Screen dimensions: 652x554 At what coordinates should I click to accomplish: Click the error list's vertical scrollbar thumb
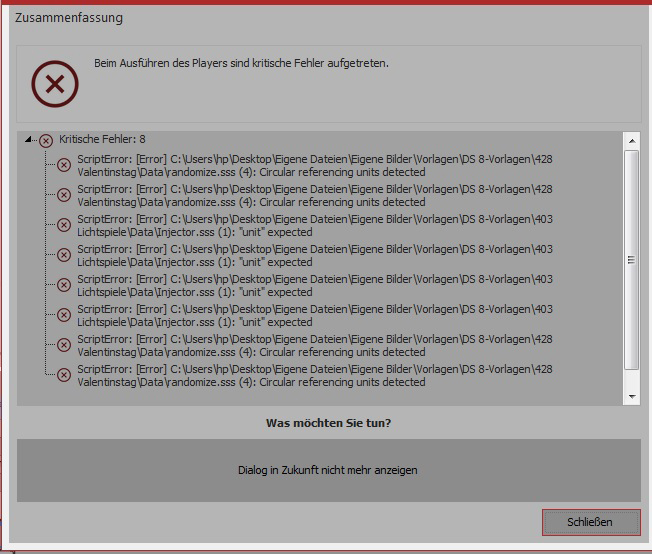click(x=631, y=260)
